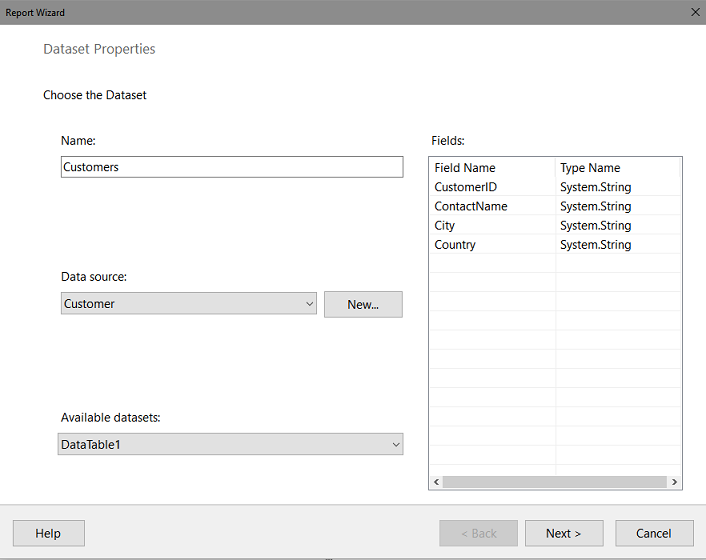Screen dimensions: 706x560
Task: Cancel the Report Wizard
Action: click(x=654, y=533)
